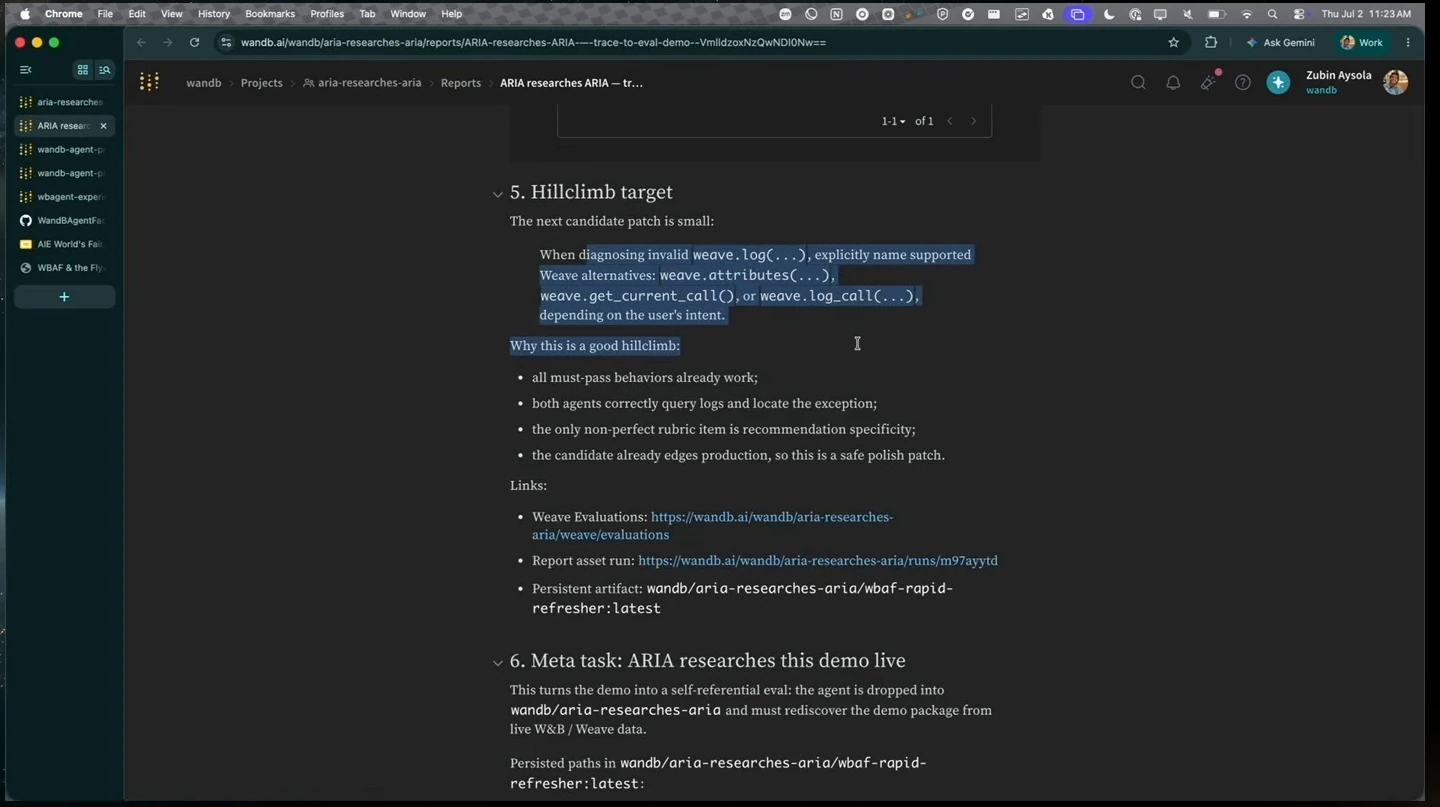Image resolution: width=1440 pixels, height=807 pixels.
Task: Close the "ARIA researc" tab
Action: [103, 126]
